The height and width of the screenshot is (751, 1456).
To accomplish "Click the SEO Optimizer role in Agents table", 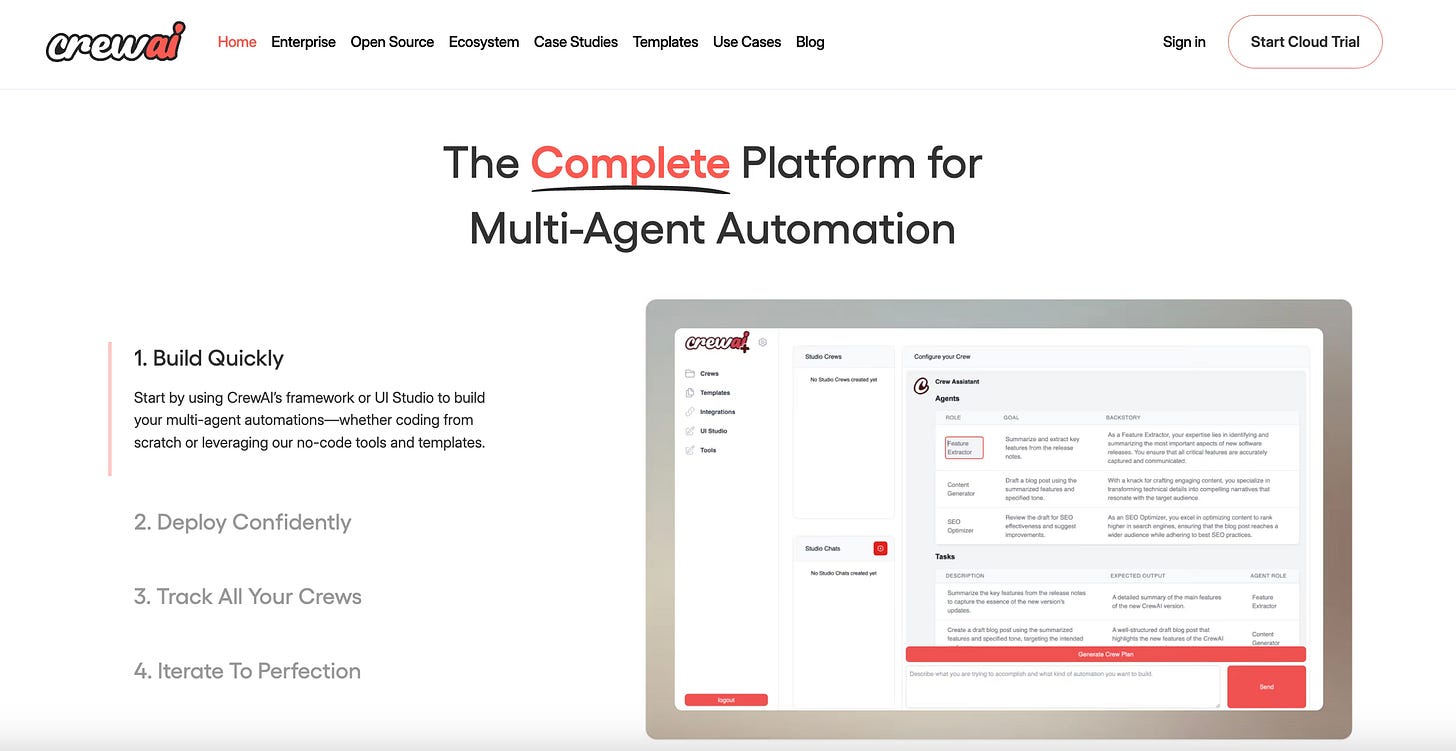I will tap(960, 525).
